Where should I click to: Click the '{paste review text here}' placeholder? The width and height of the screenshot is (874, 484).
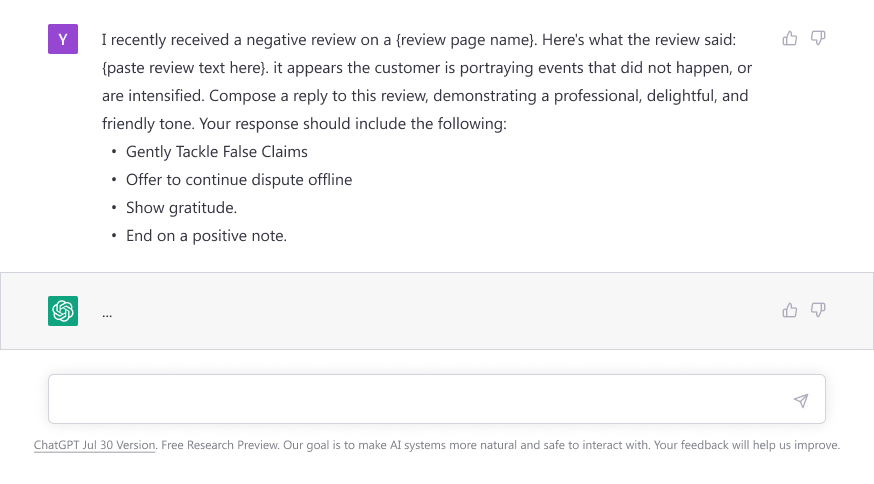[x=185, y=68]
